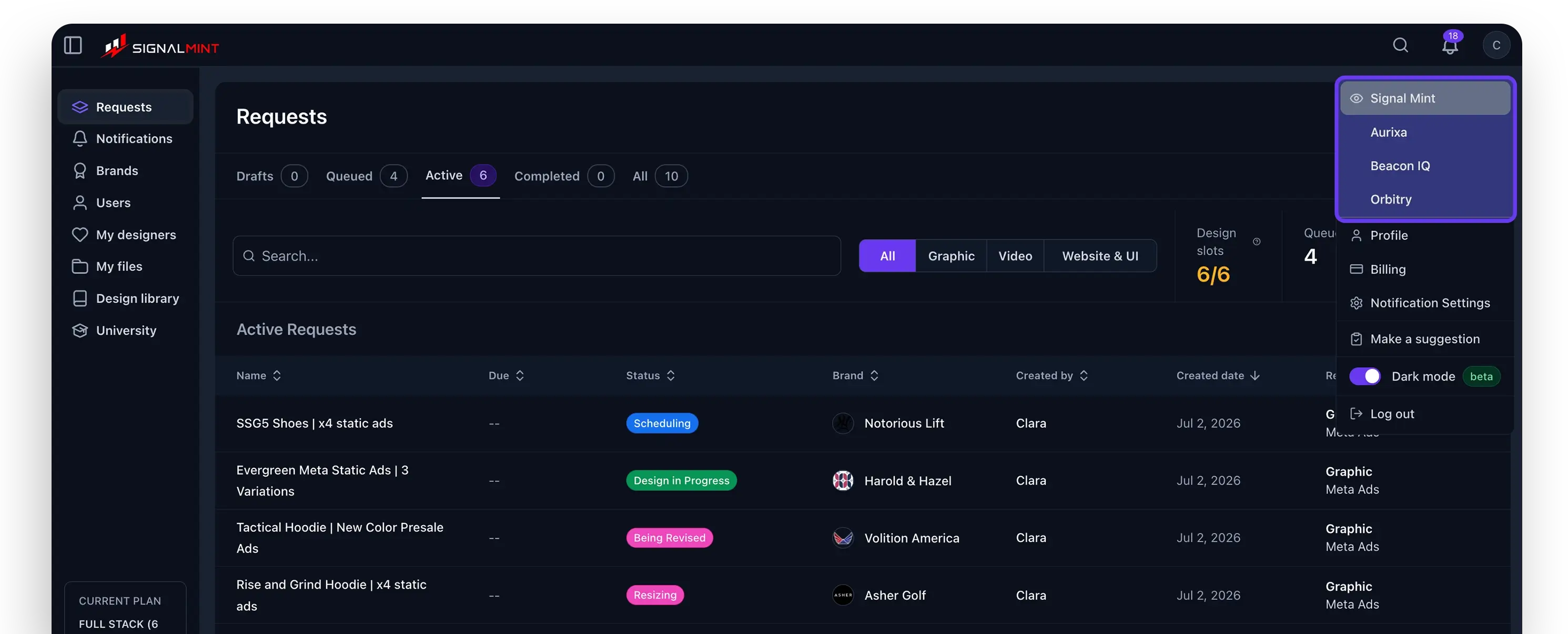
Task: Open Profile from the user menu
Action: click(x=1425, y=235)
